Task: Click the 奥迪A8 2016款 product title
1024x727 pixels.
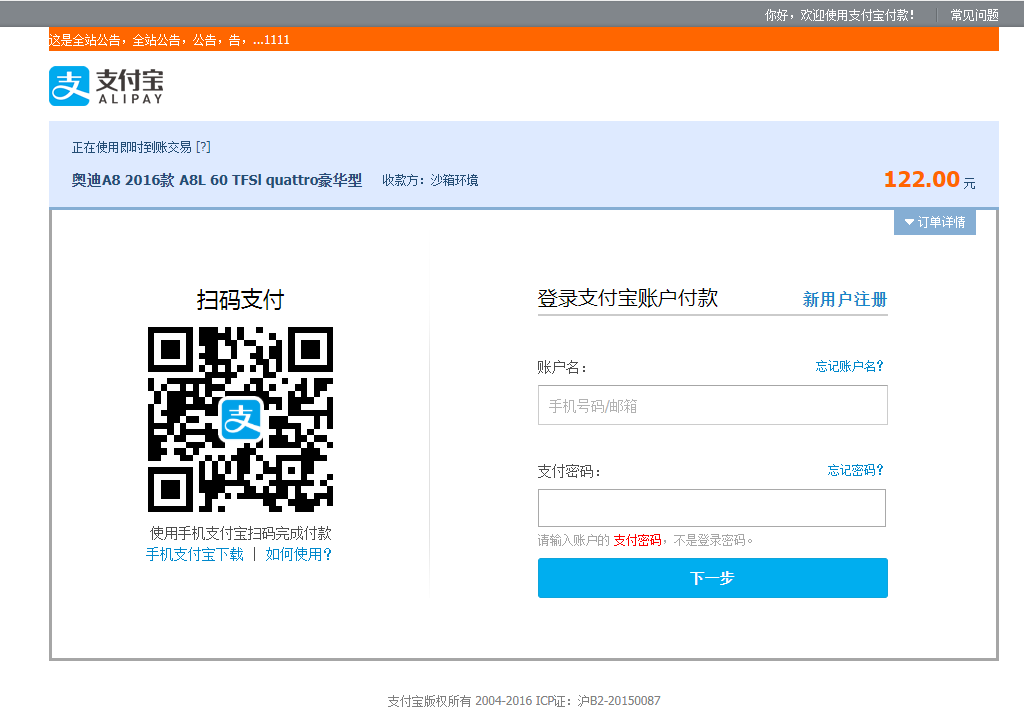Action: (x=217, y=180)
